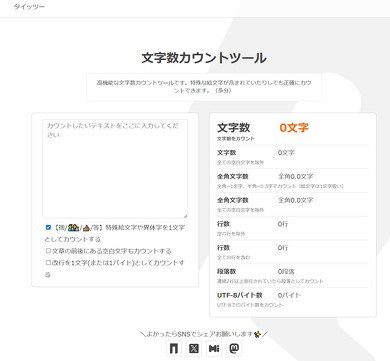
Task: Click the SNS share request text
Action: 204,334
